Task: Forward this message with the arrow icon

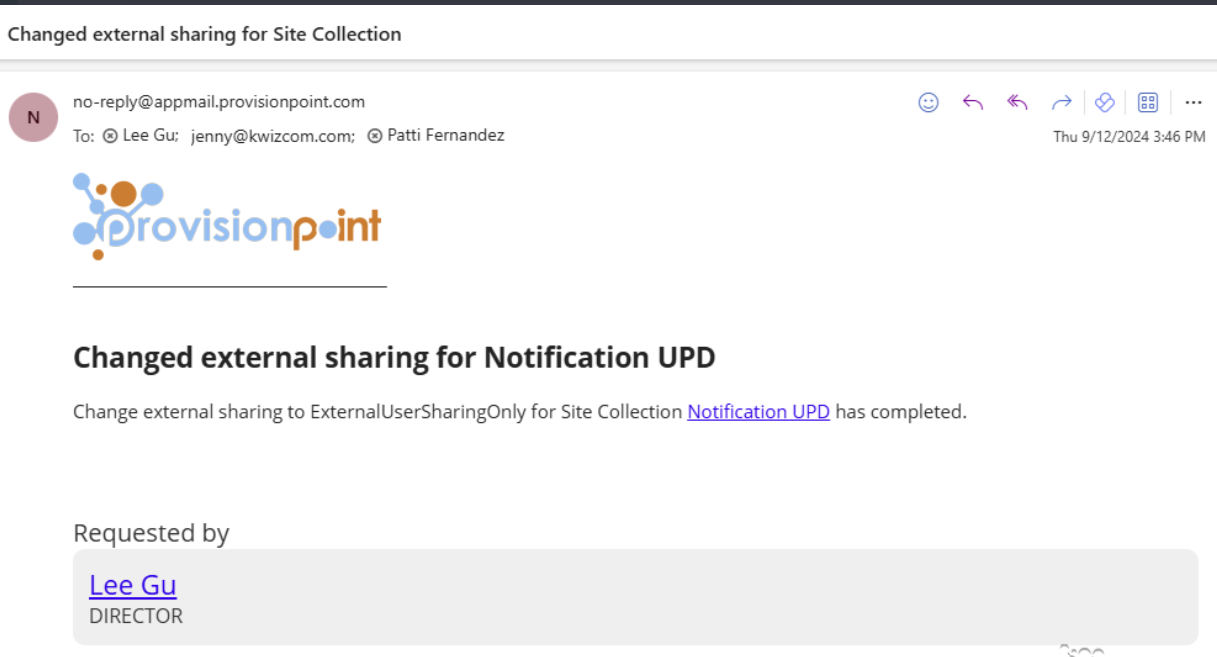Action: point(1061,102)
